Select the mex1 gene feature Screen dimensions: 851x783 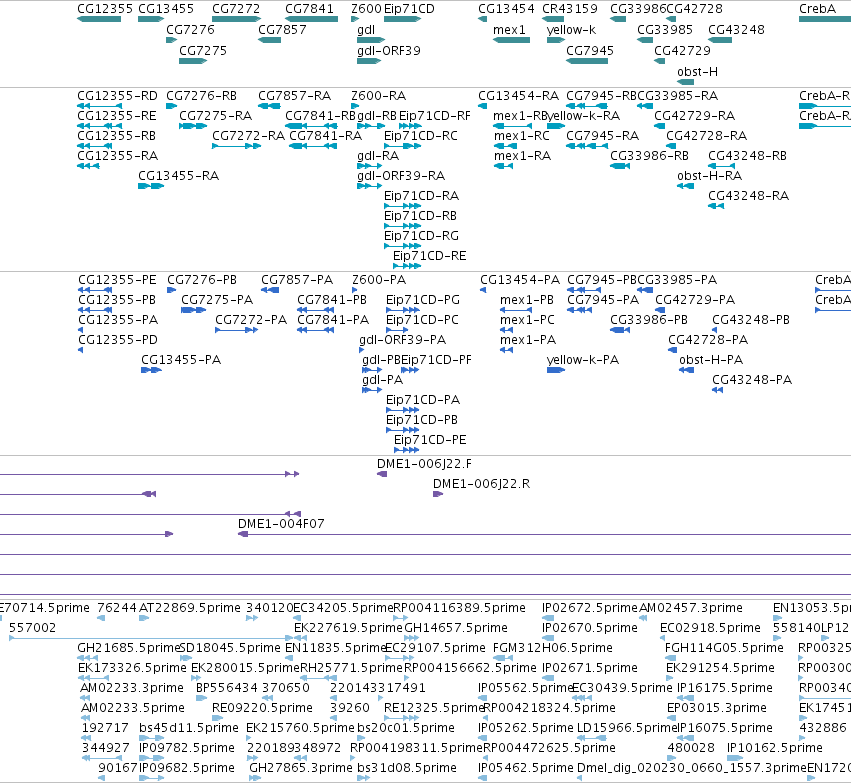[511, 40]
